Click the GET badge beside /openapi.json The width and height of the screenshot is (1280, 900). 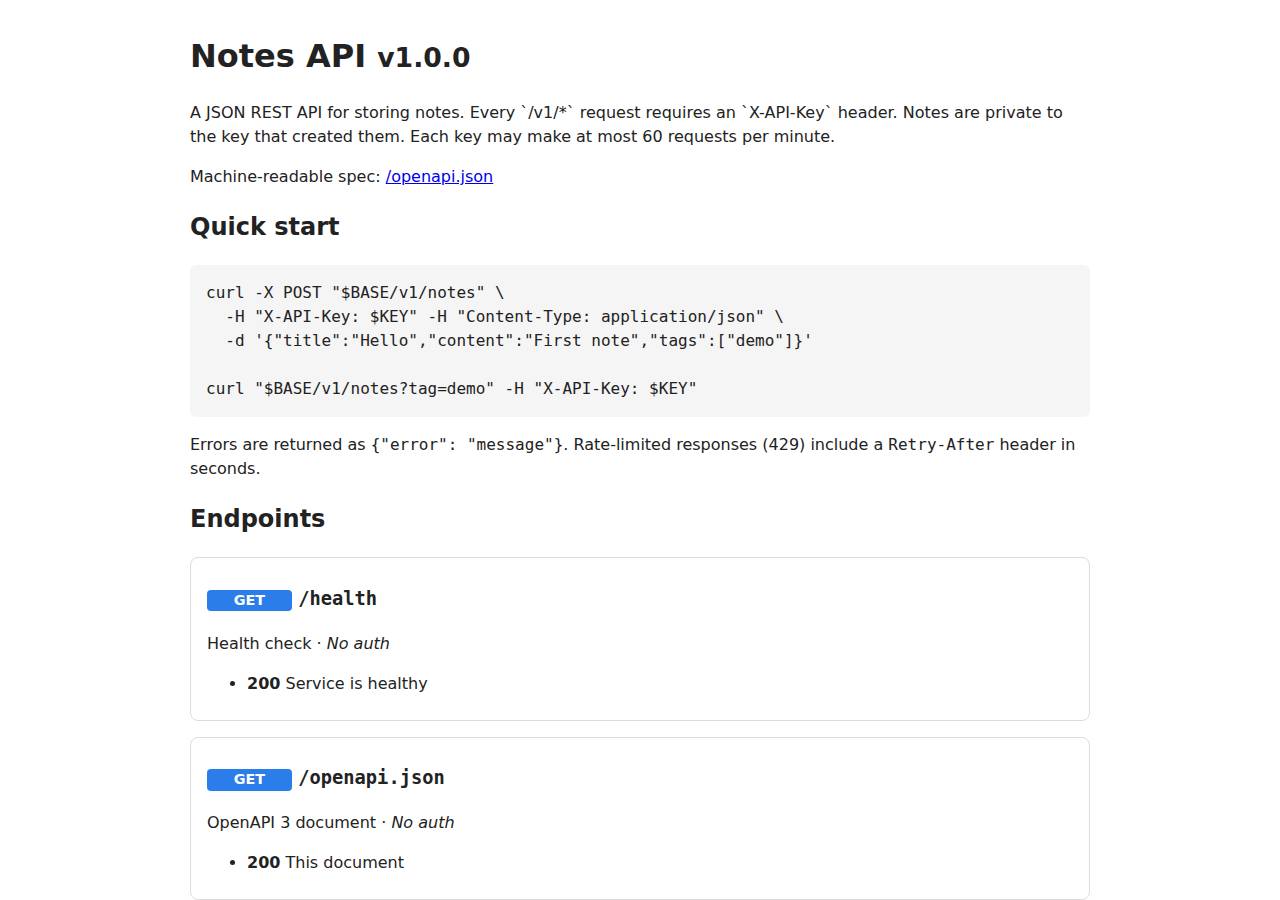[x=249, y=779]
